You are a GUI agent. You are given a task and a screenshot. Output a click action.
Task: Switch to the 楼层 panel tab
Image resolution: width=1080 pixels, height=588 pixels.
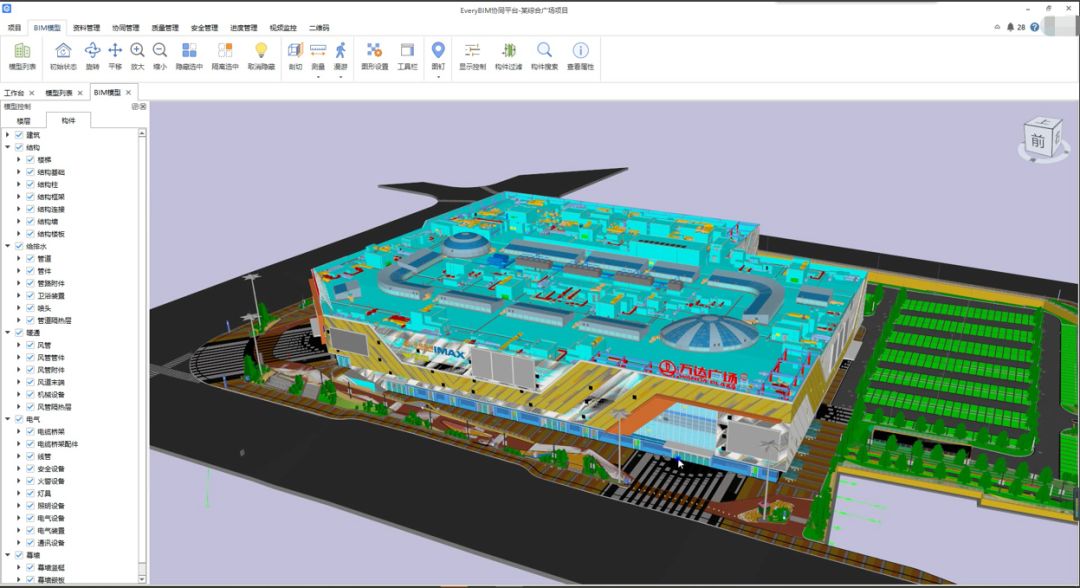click(x=24, y=120)
